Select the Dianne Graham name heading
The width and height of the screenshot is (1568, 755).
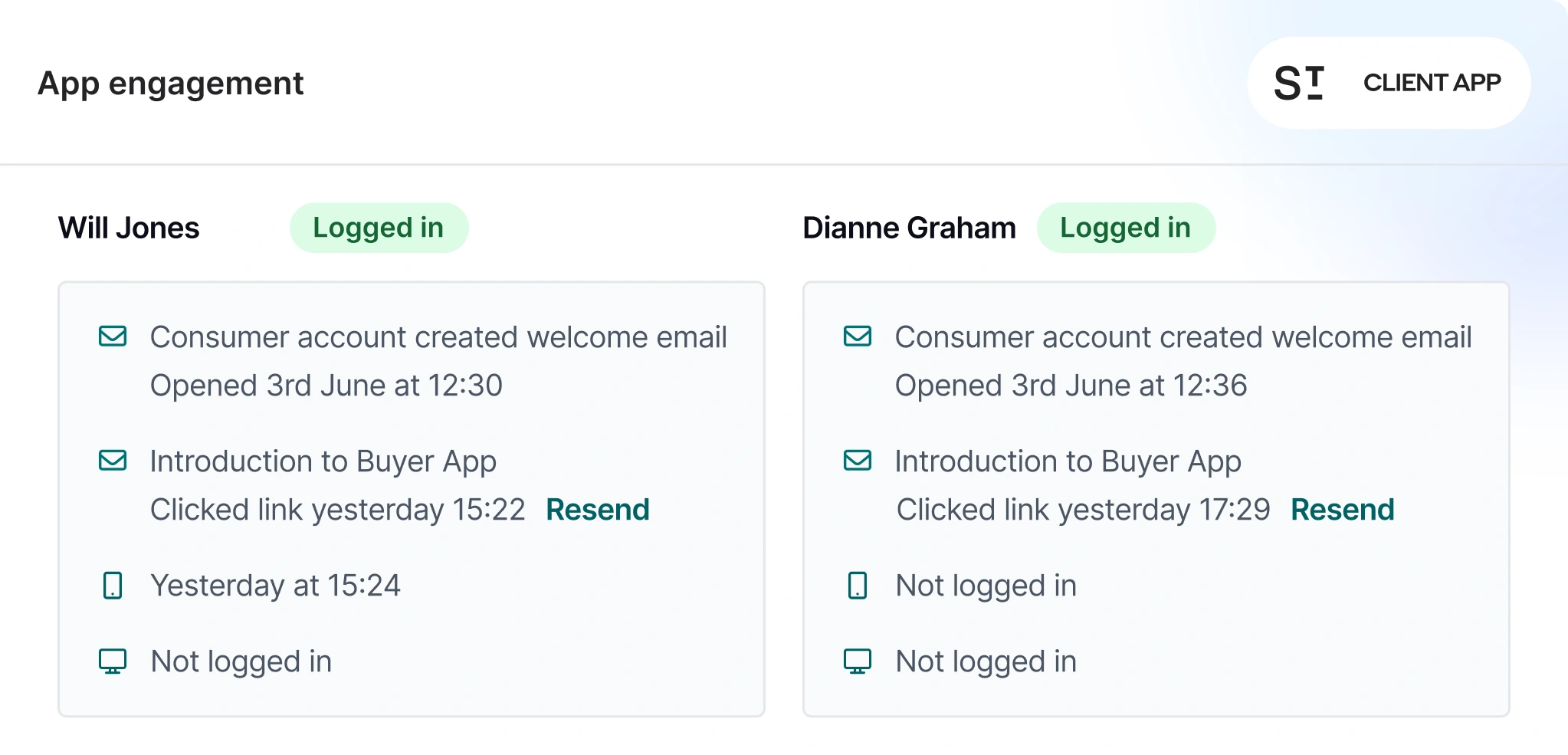tap(909, 228)
